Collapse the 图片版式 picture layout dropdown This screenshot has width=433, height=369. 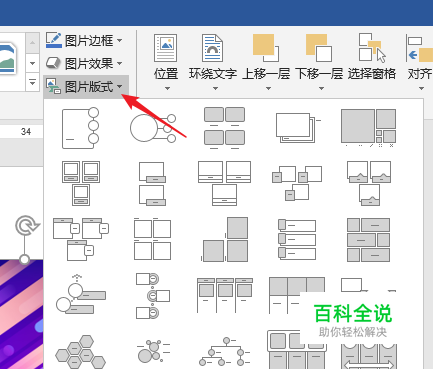pos(85,87)
